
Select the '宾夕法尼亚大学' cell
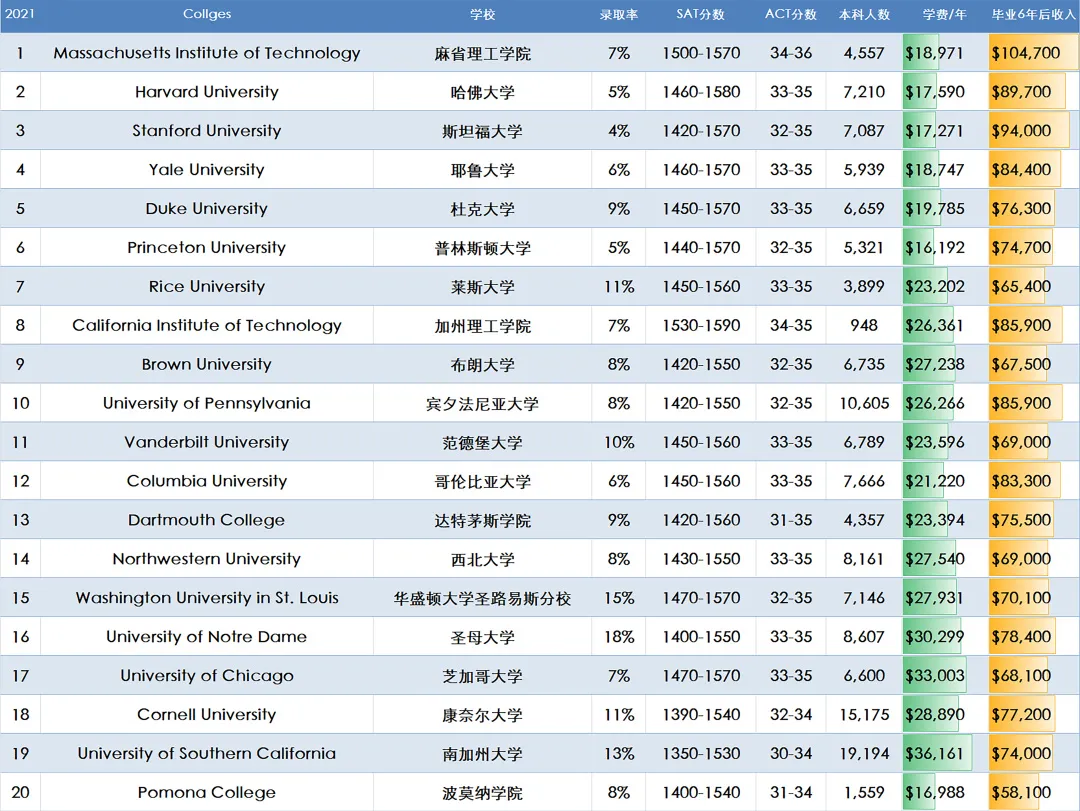click(482, 404)
